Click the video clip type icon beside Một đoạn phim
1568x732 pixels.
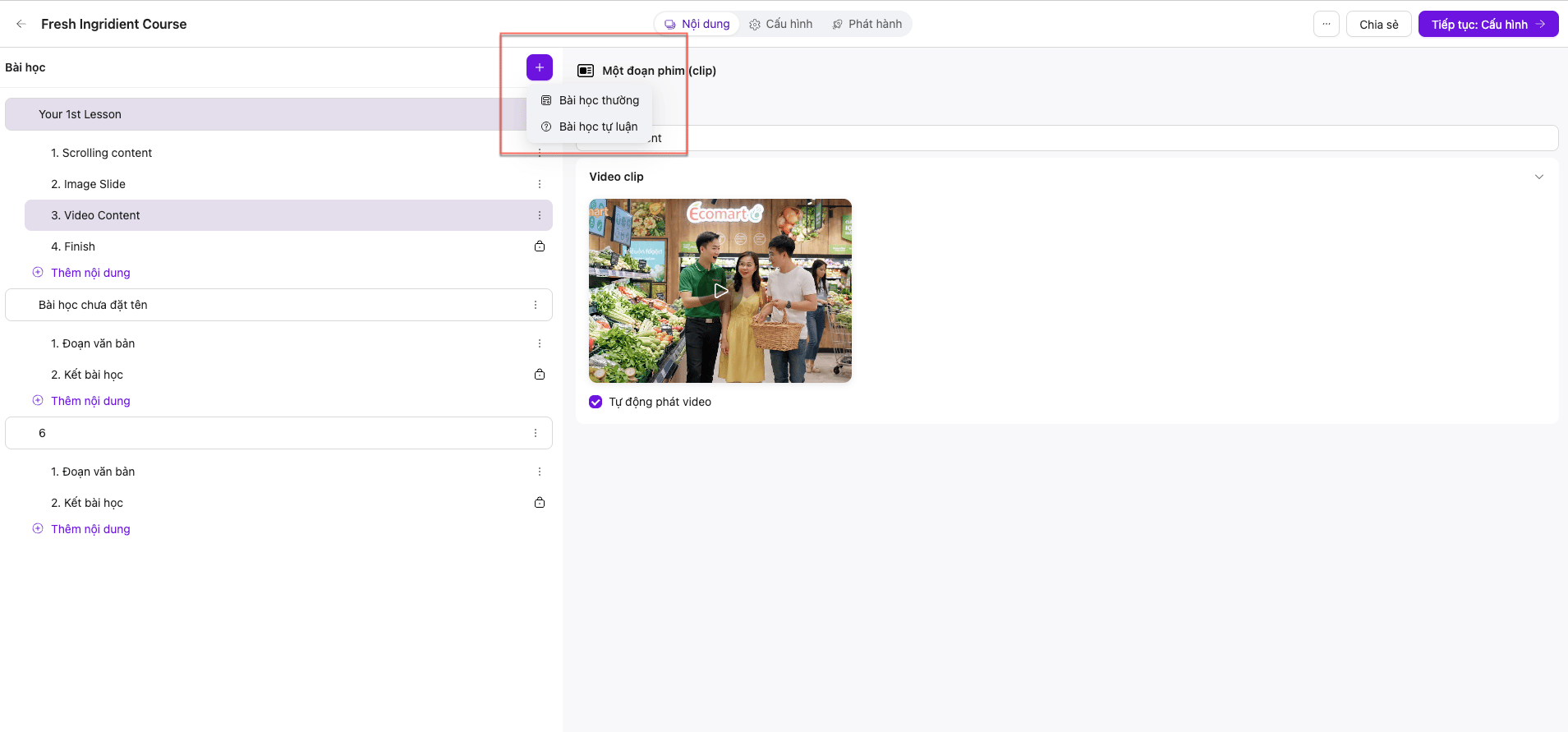[x=586, y=71]
